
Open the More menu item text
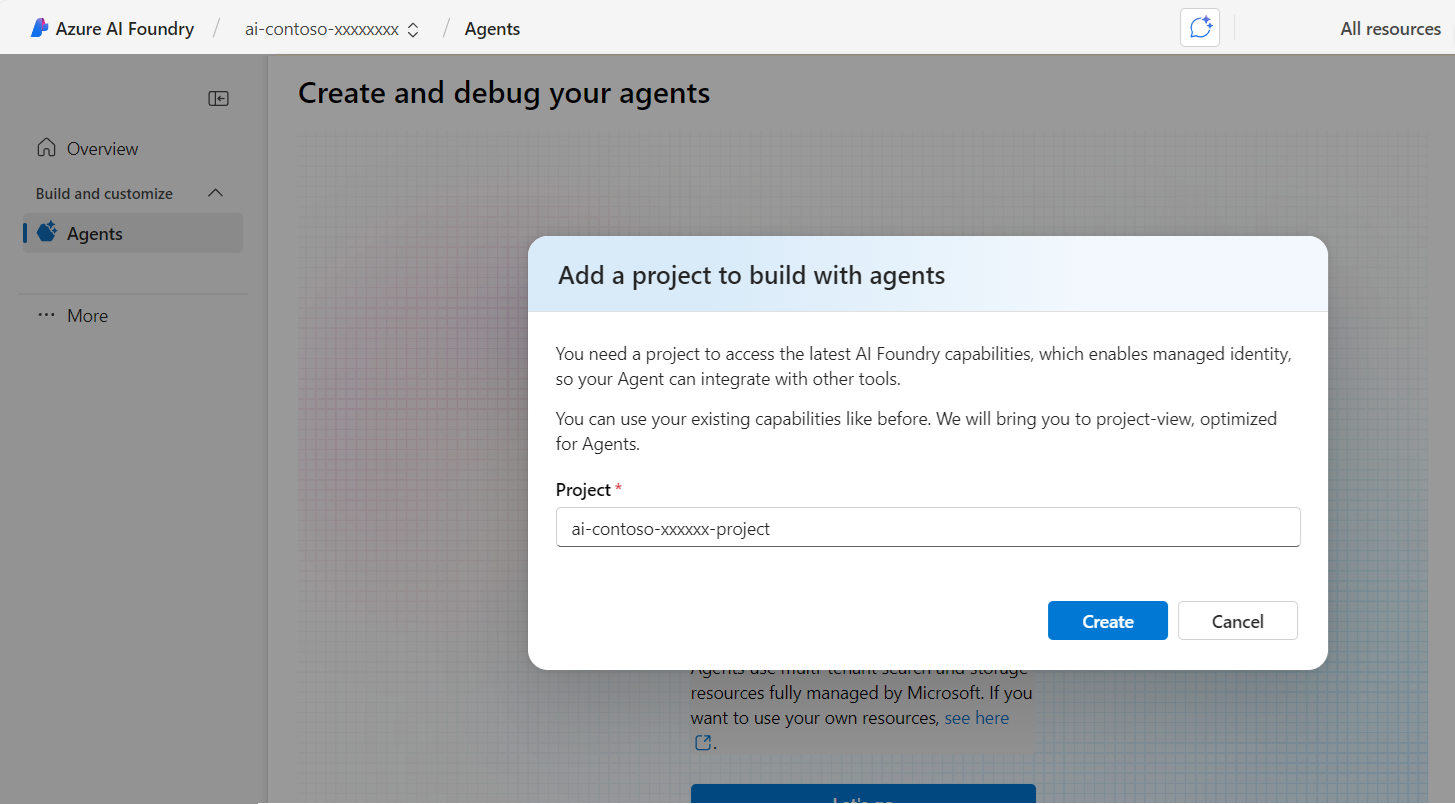pyautogui.click(x=87, y=315)
